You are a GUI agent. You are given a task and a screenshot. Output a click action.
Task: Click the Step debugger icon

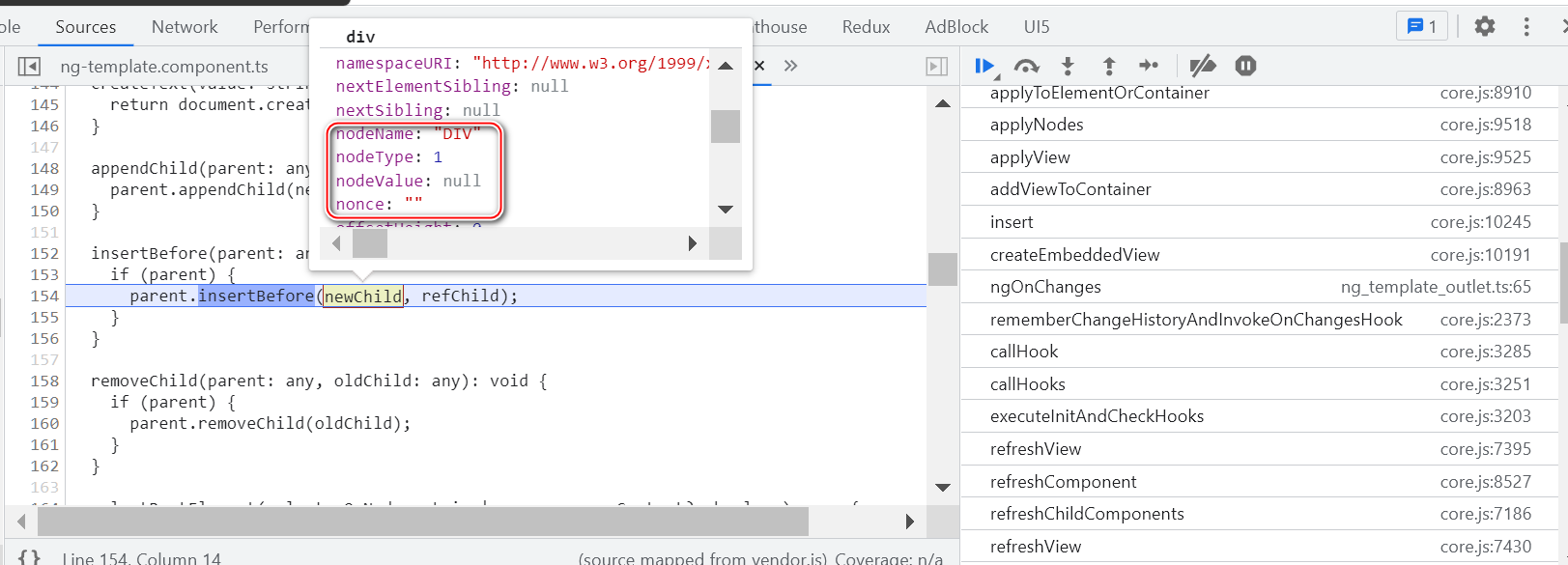[1149, 66]
